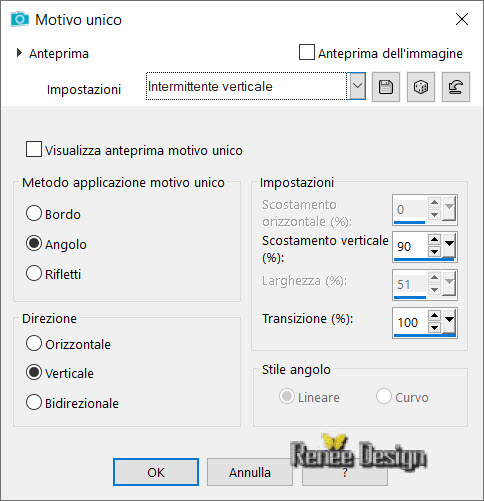Choose the Rifletti method option
This screenshot has width=484, height=501.
tap(34, 273)
